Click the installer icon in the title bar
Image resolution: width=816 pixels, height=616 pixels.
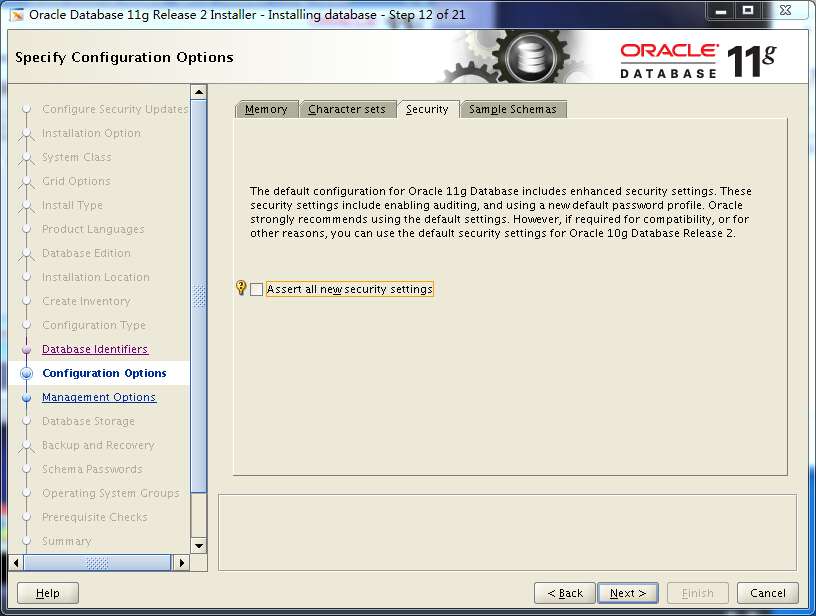pyautogui.click(x=14, y=11)
